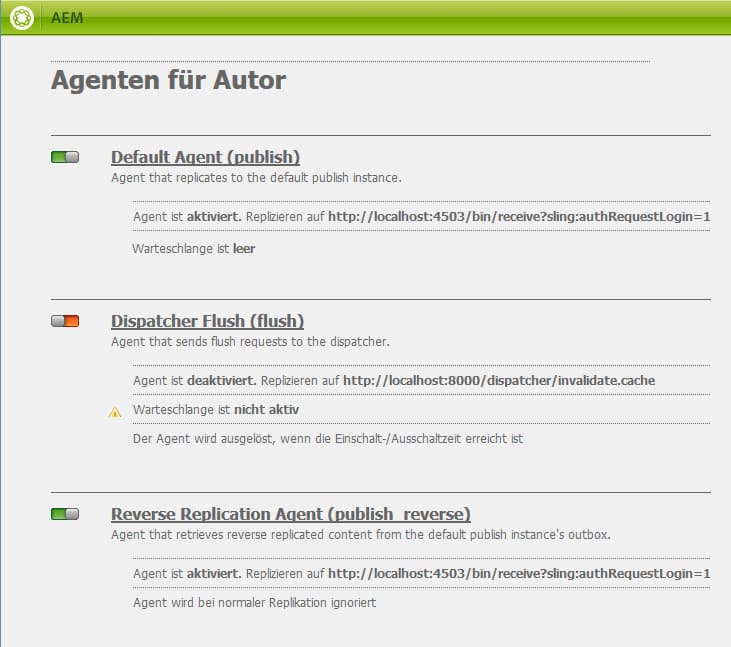Open the Default Agent (publish) link
This screenshot has width=731, height=647.
click(x=205, y=157)
